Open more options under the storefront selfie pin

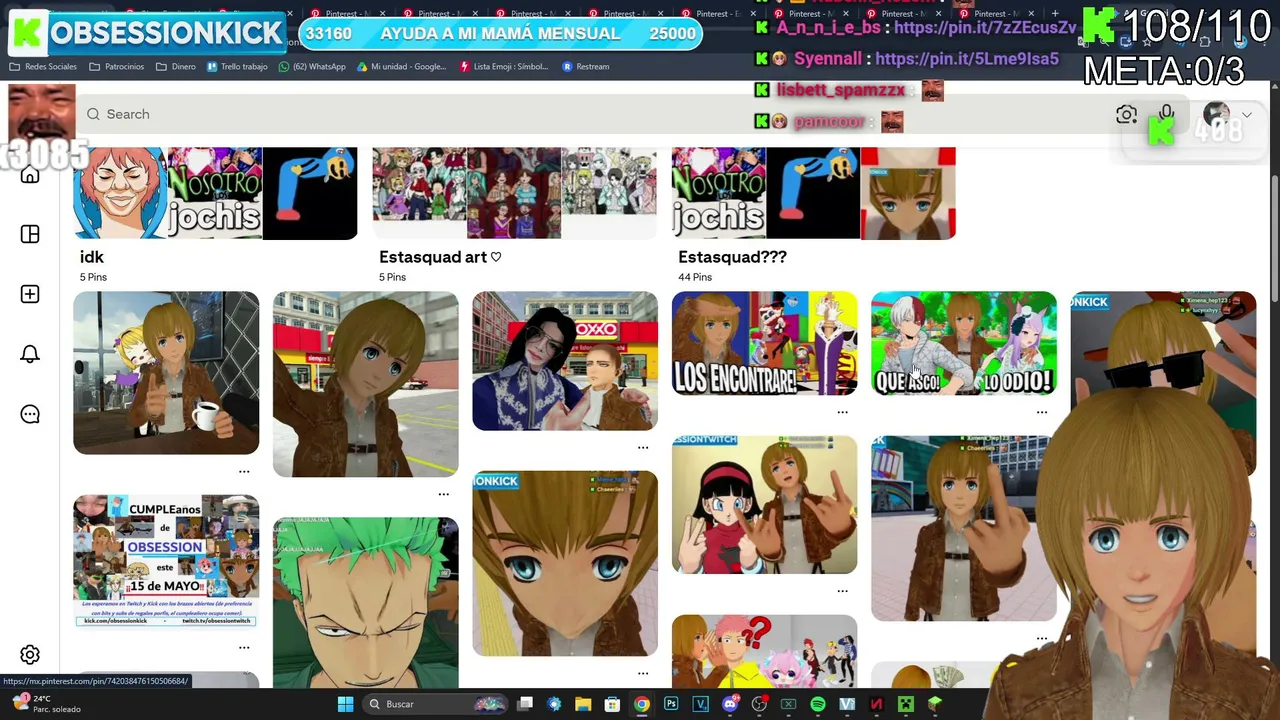click(444, 494)
